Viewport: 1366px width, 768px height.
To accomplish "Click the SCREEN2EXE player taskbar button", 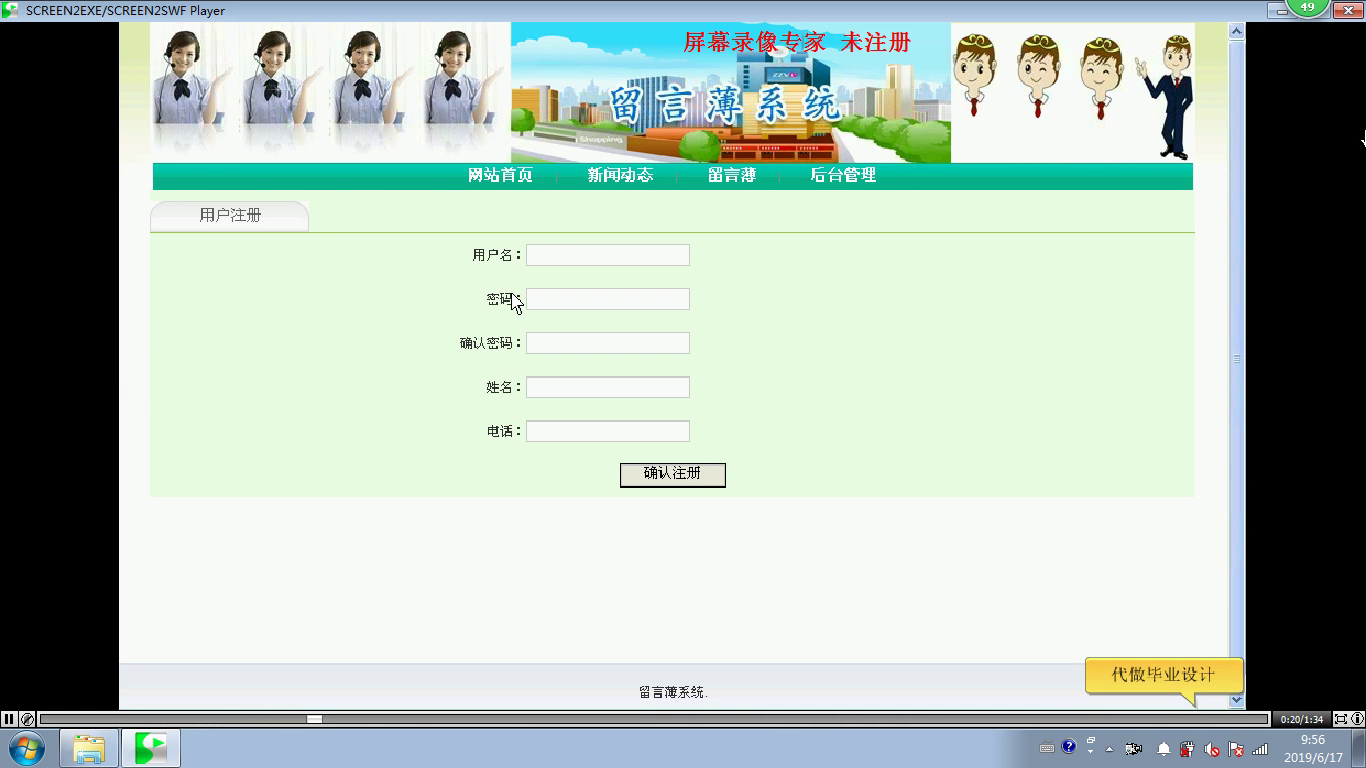I will tap(151, 748).
